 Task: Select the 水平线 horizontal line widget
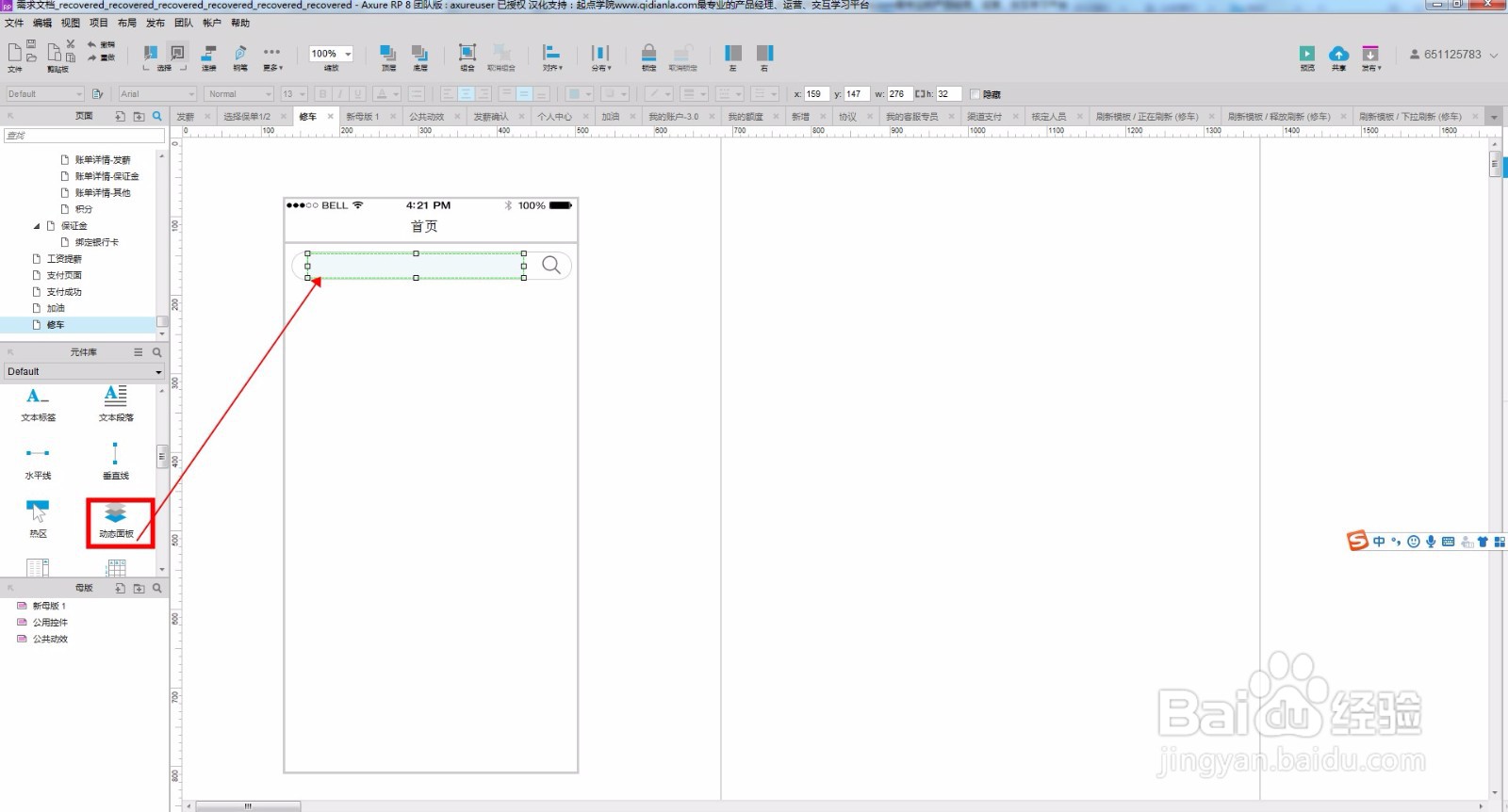coord(39,462)
